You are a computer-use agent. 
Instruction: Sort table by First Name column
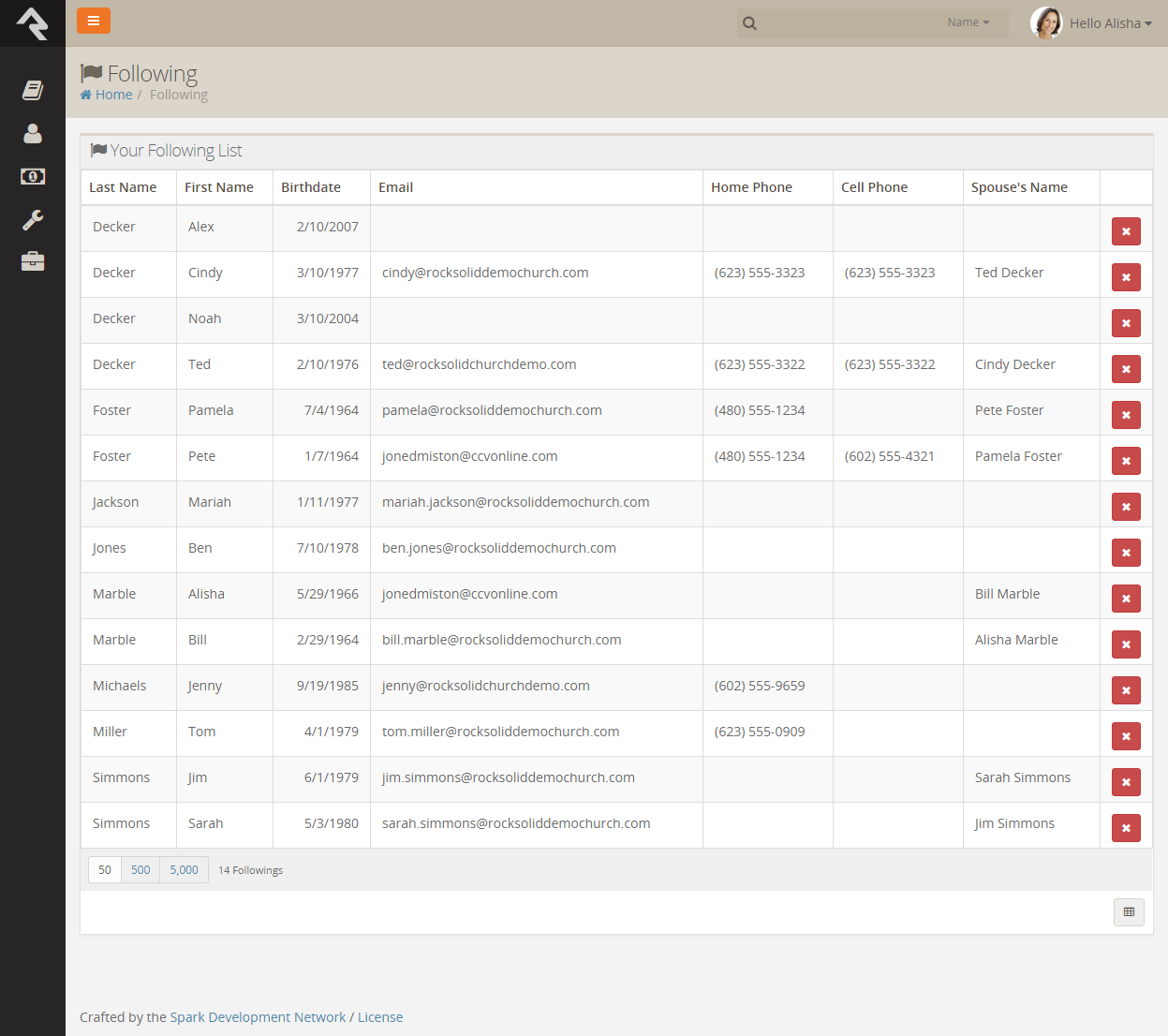pos(219,187)
